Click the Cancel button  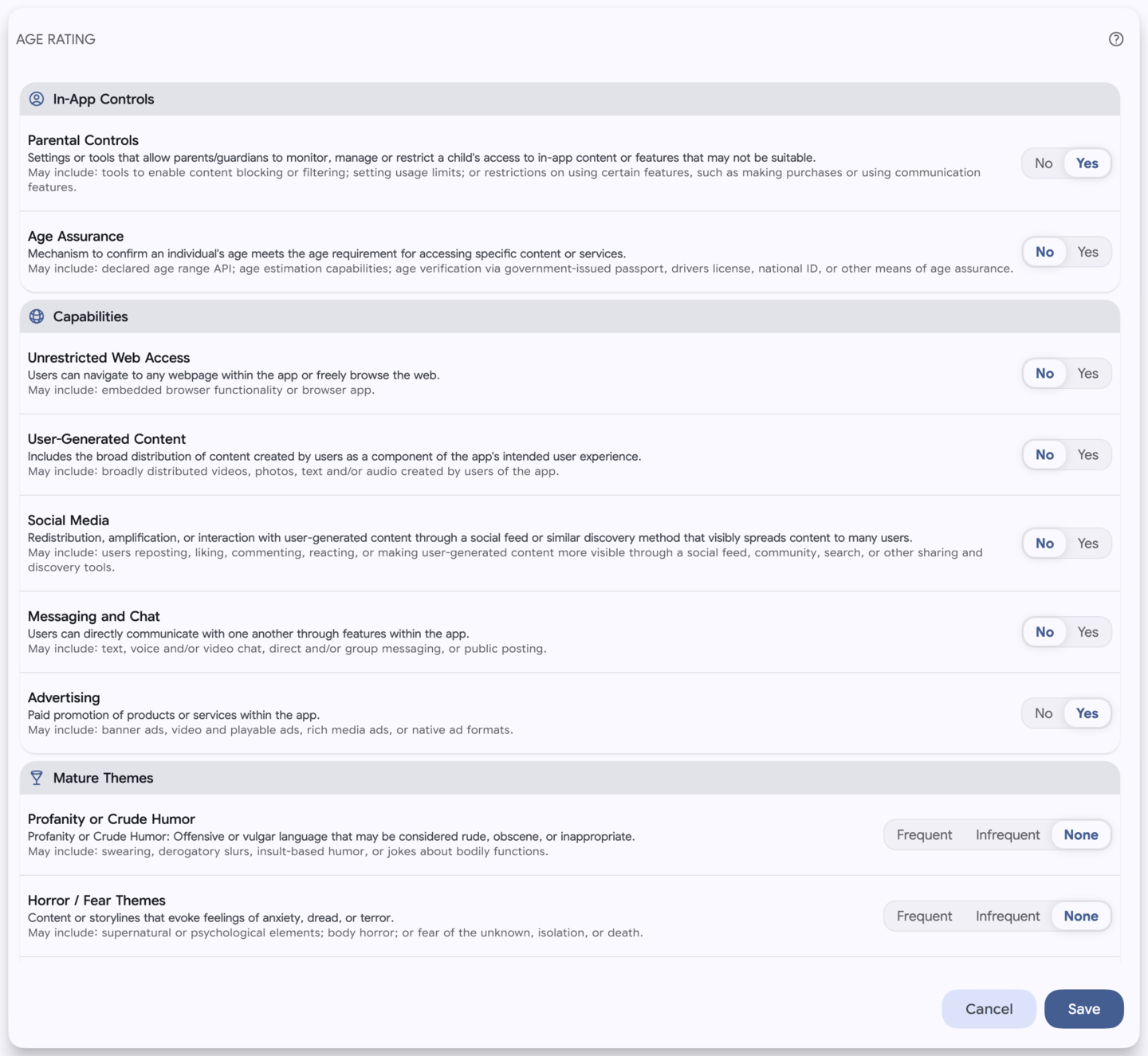pos(989,1009)
